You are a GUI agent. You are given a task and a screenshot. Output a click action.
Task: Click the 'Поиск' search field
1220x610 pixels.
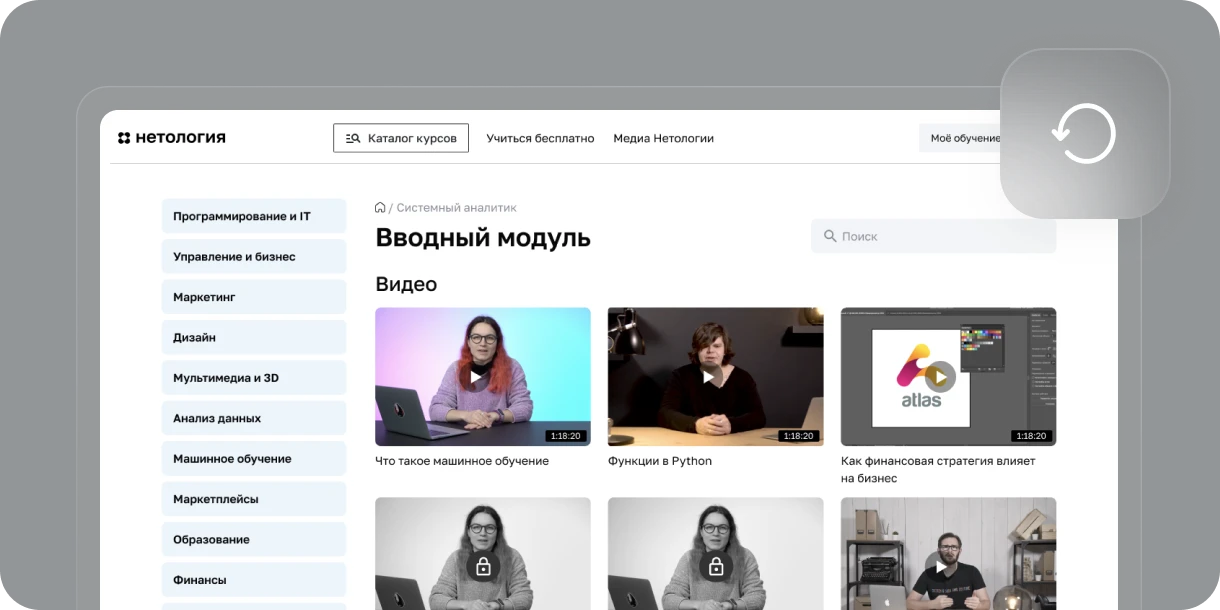[x=933, y=236]
